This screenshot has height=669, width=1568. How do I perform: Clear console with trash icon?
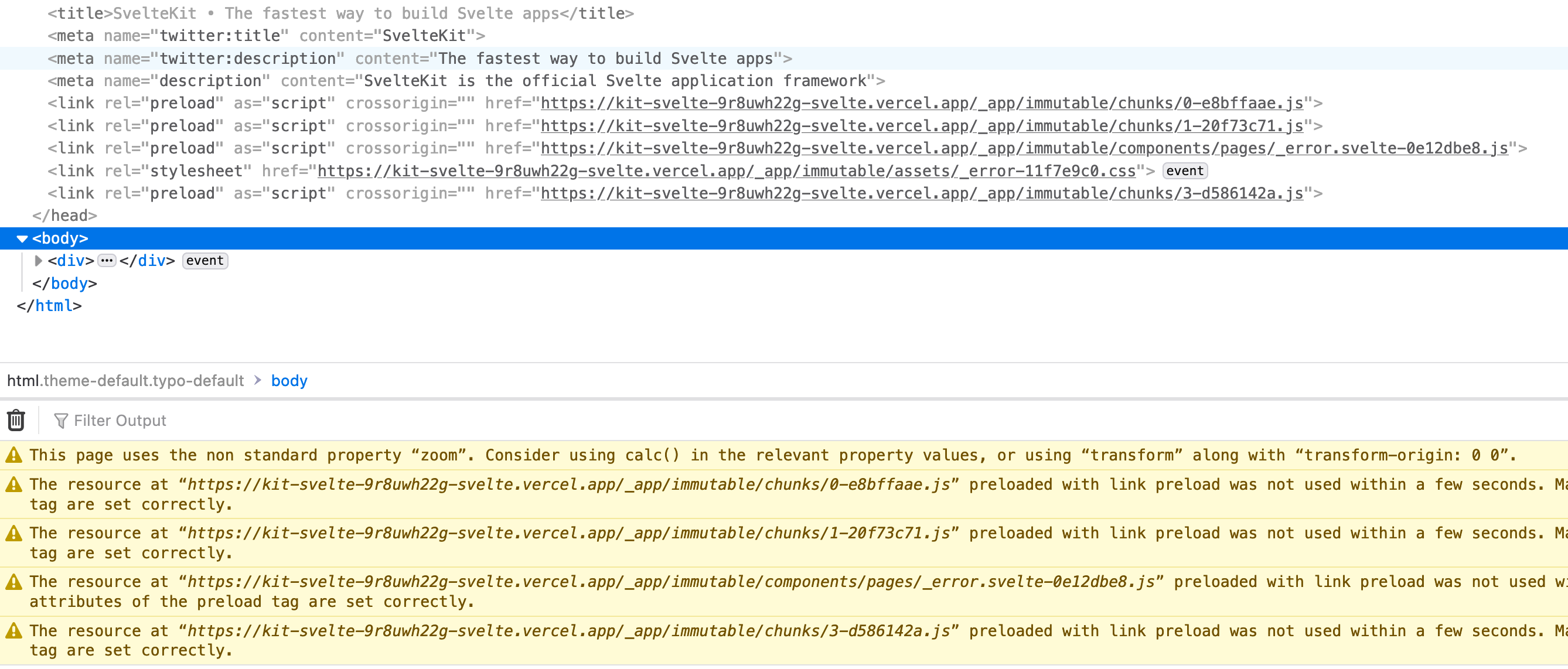[x=16, y=420]
